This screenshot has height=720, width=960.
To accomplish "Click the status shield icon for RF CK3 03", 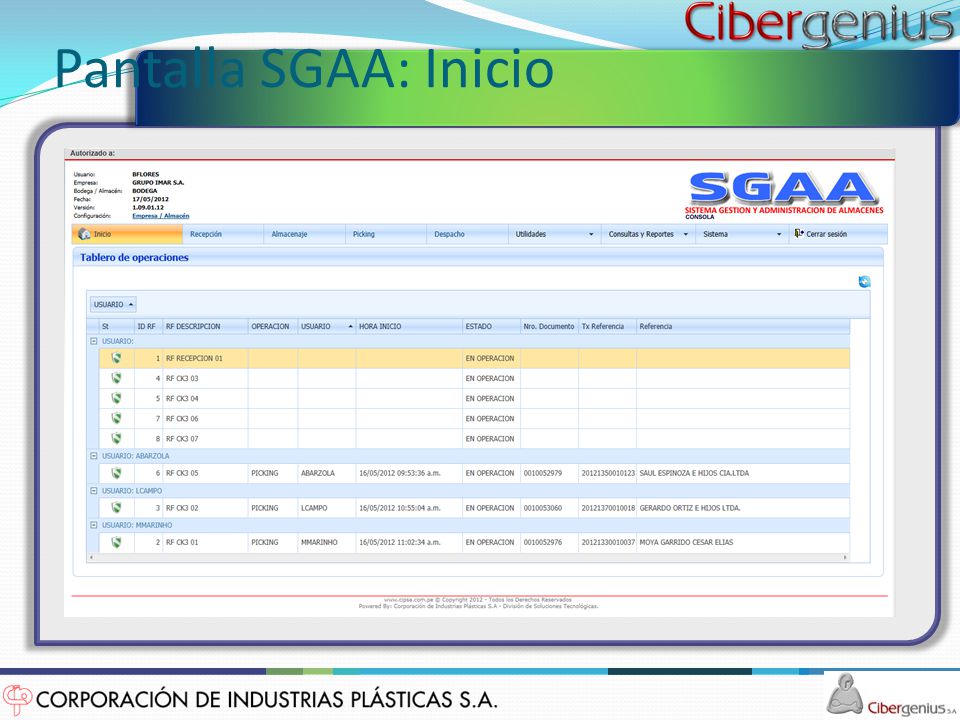I will (x=116, y=378).
